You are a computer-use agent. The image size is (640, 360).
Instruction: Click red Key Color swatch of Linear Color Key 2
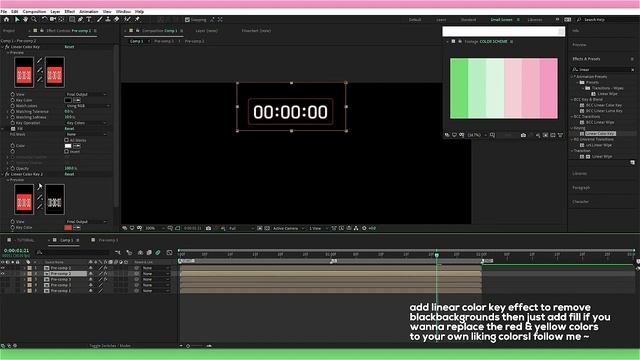[x=68, y=227]
